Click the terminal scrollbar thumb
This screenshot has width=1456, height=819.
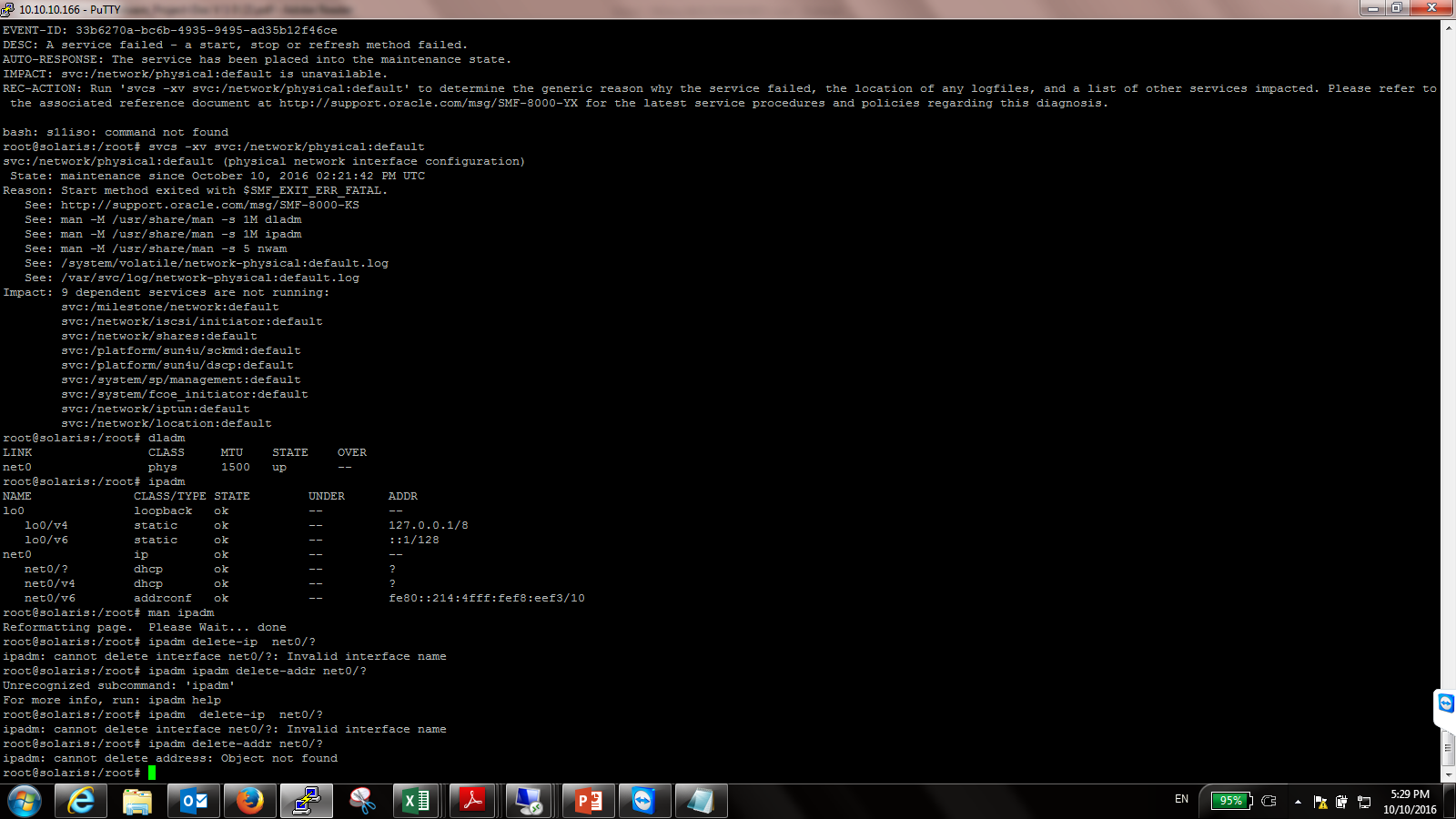(x=1449, y=748)
